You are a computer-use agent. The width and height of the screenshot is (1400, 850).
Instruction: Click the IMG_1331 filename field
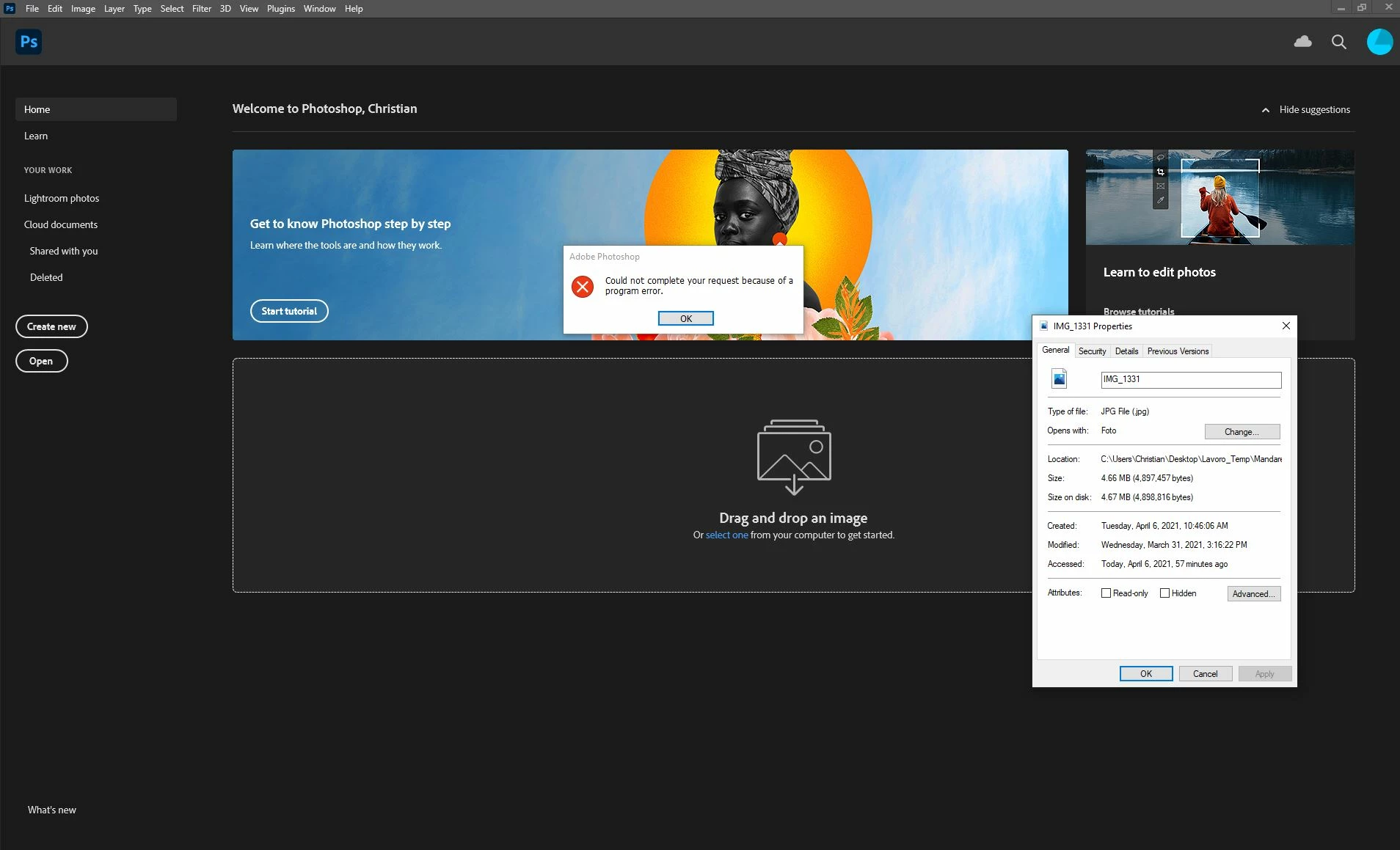1191,379
